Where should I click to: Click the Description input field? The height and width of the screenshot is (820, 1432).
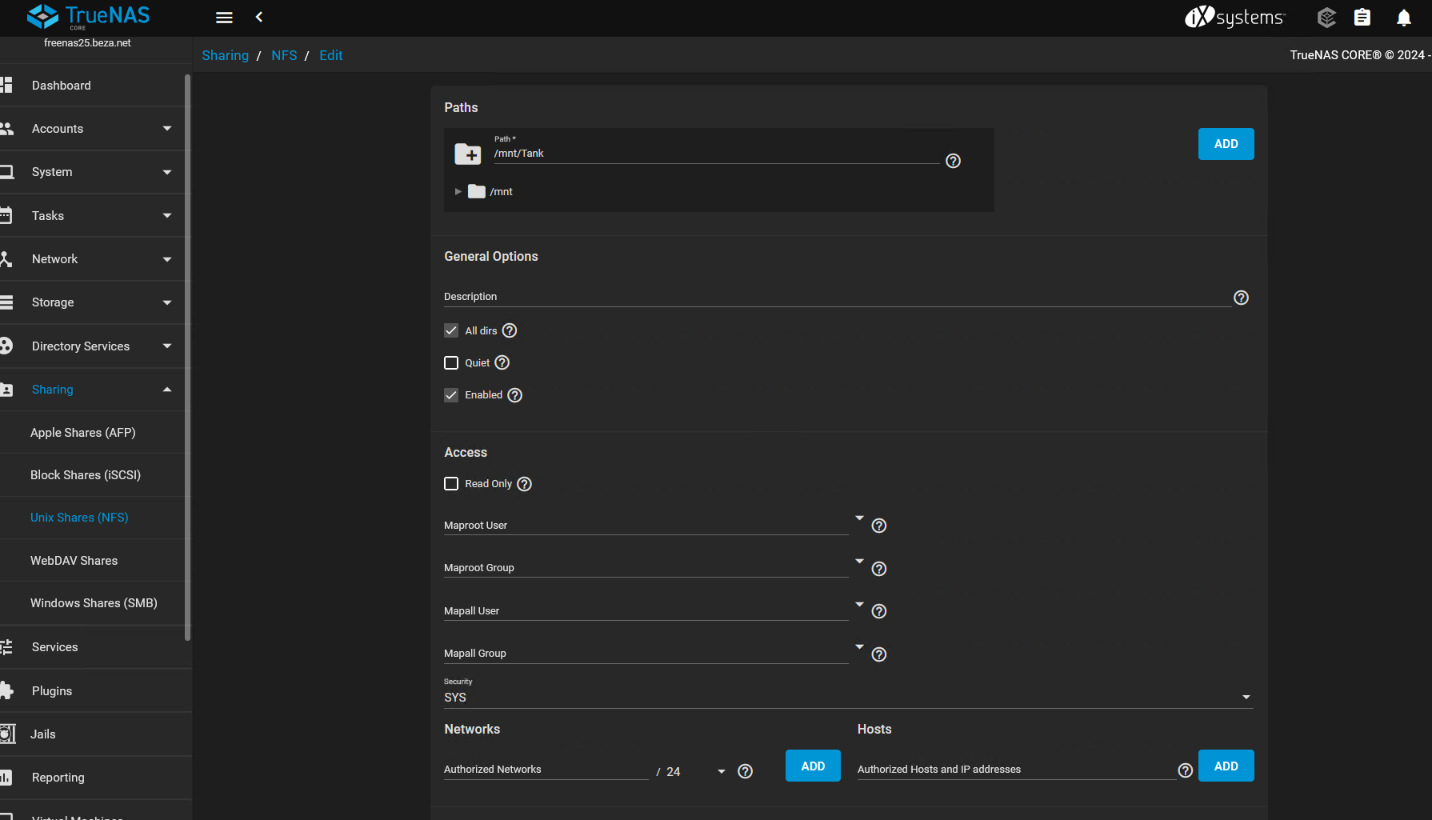[x=837, y=297]
